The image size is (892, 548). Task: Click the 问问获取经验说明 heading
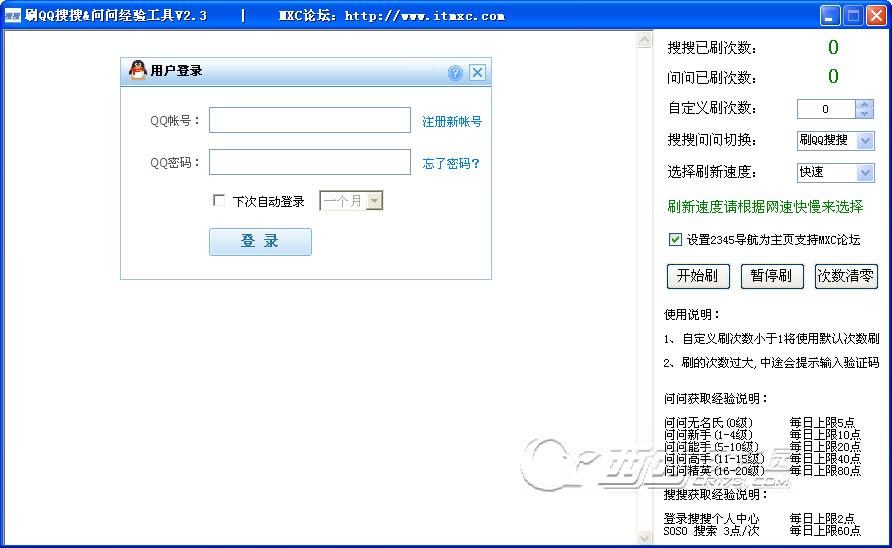[715, 399]
